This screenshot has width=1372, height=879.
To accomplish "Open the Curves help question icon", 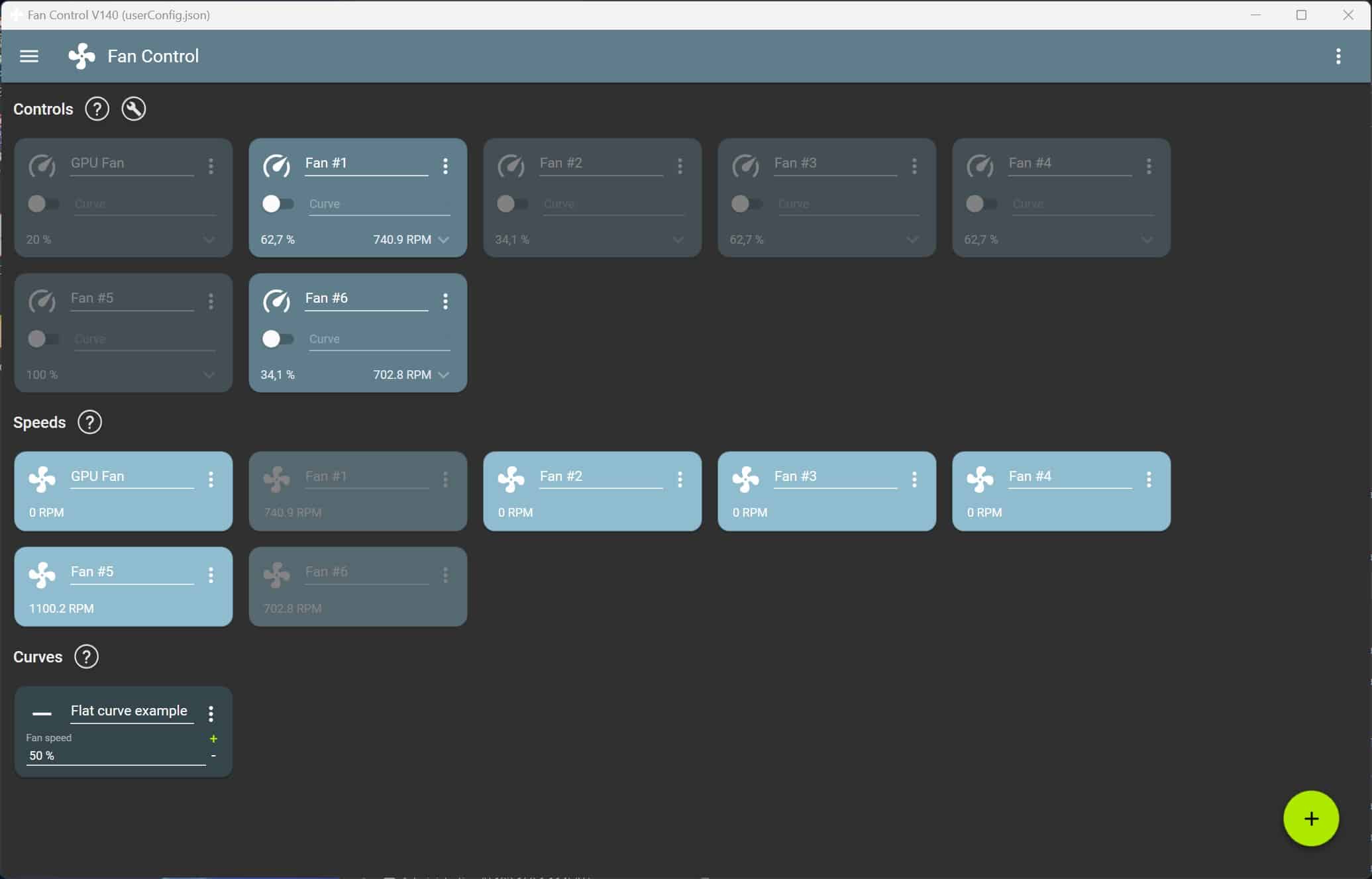I will [86, 657].
